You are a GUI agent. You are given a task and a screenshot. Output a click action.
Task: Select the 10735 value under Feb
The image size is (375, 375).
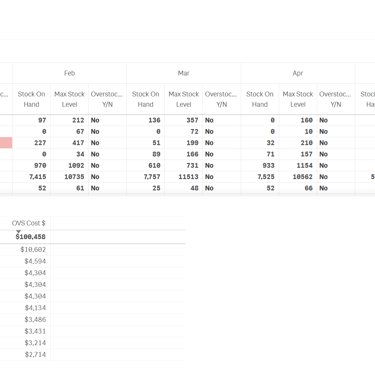click(74, 177)
